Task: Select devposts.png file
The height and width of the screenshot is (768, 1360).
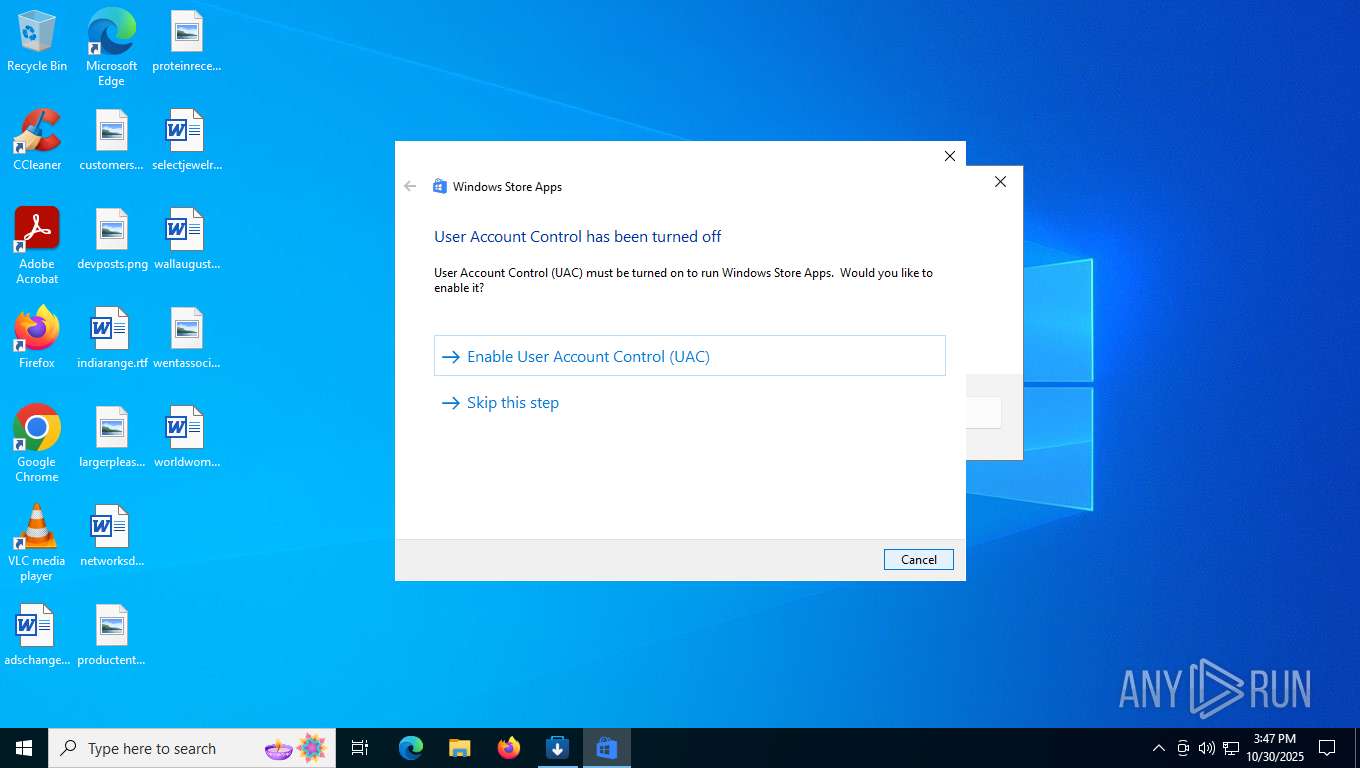Action: (x=112, y=240)
